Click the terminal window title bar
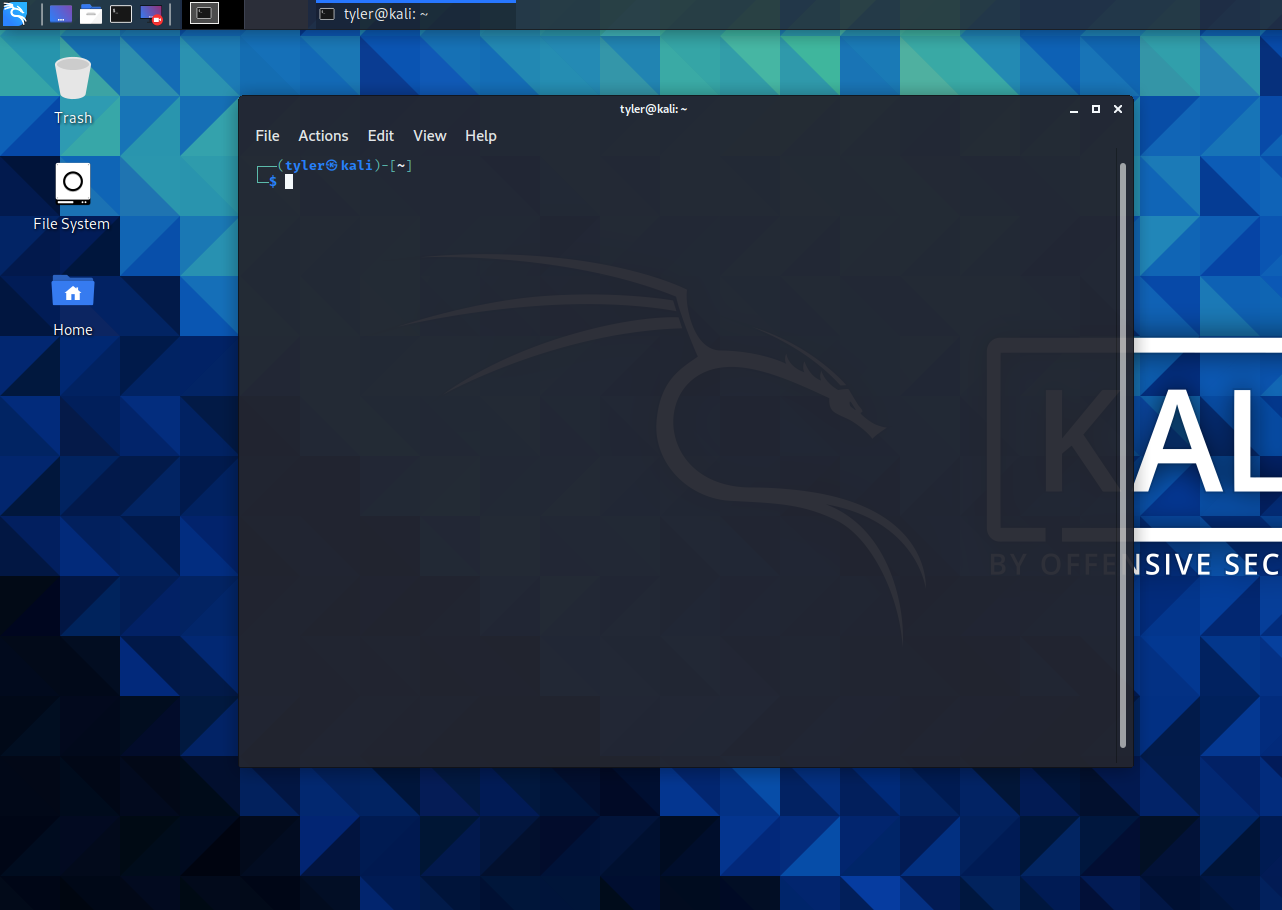Screen dimensions: 1282x910 click(x=654, y=109)
